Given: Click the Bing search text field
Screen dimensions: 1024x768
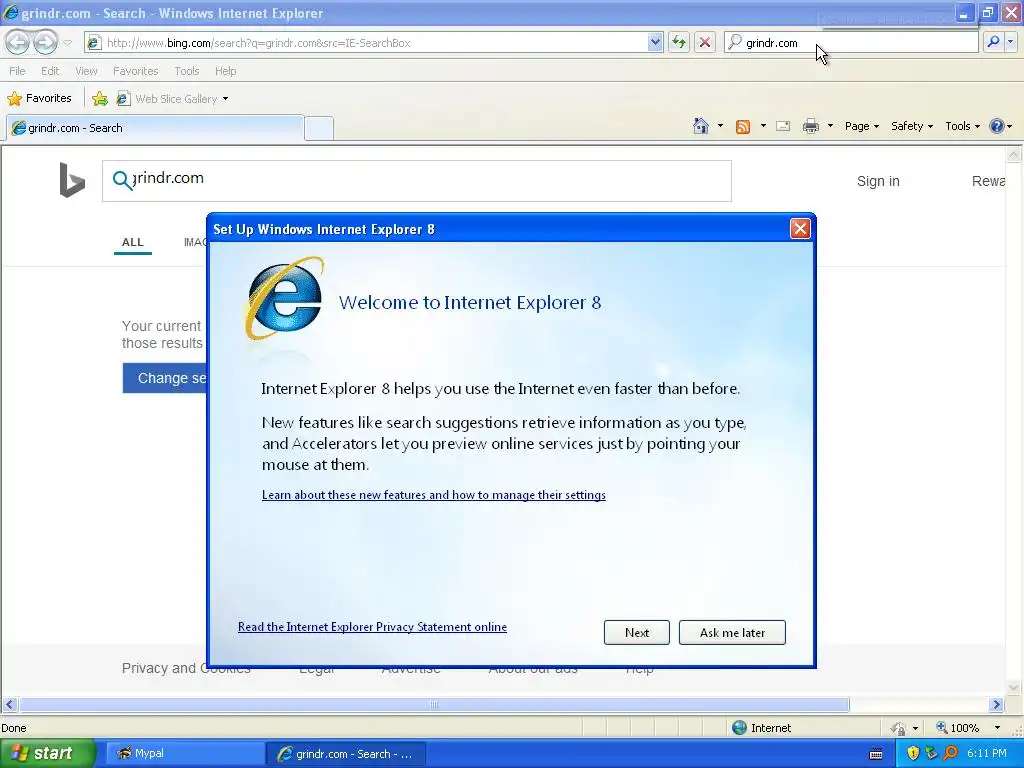Looking at the screenshot, I should (x=417, y=181).
